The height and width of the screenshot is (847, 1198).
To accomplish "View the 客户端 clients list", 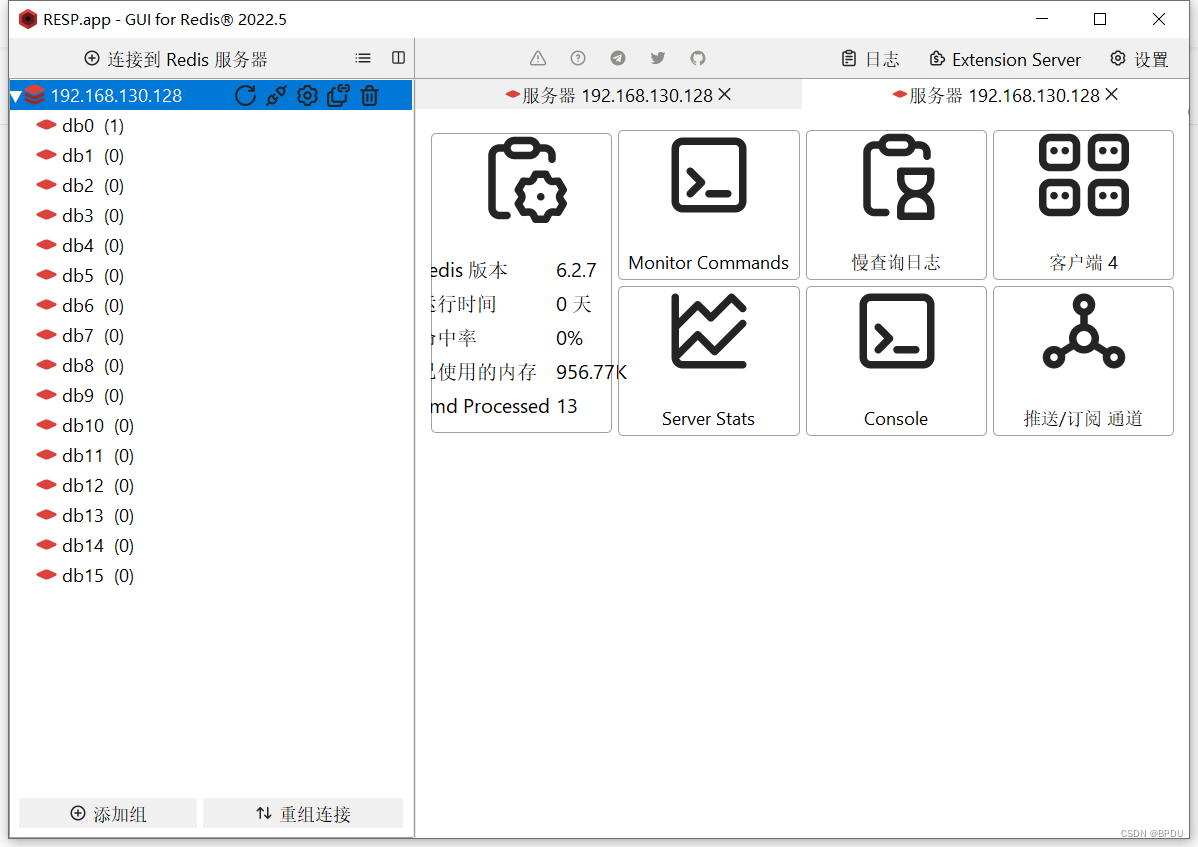I will (x=1083, y=205).
